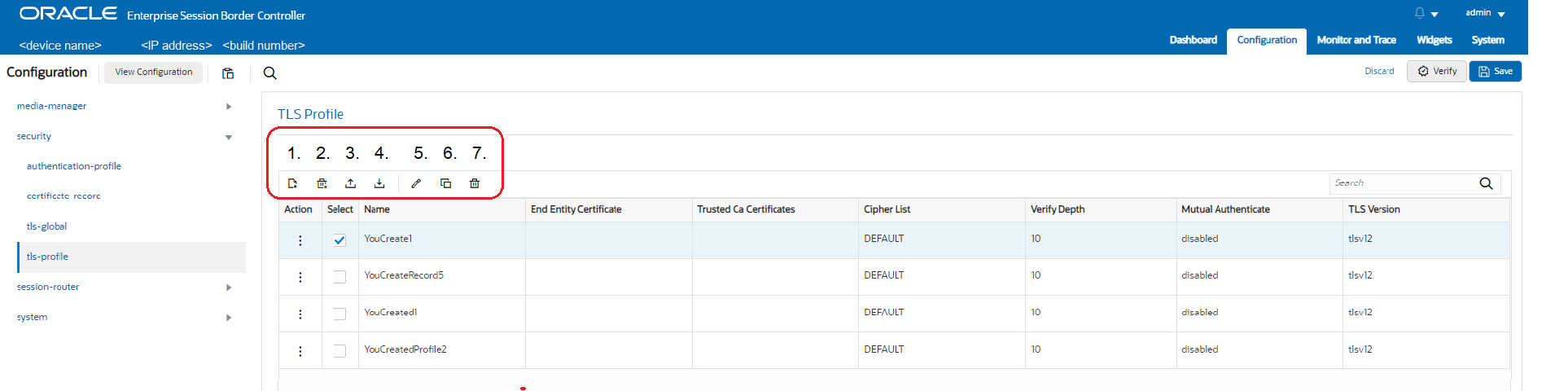Open action menu for YouCreateRecord5 row
The width and height of the screenshot is (1568, 391).
point(300,277)
